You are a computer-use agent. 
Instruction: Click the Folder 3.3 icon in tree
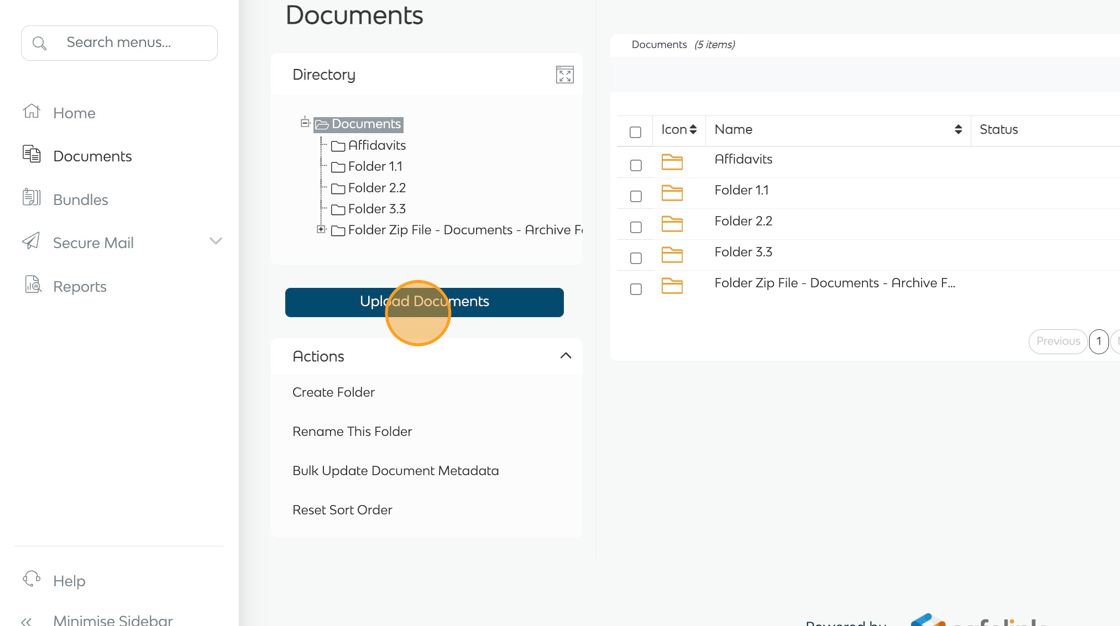(338, 209)
